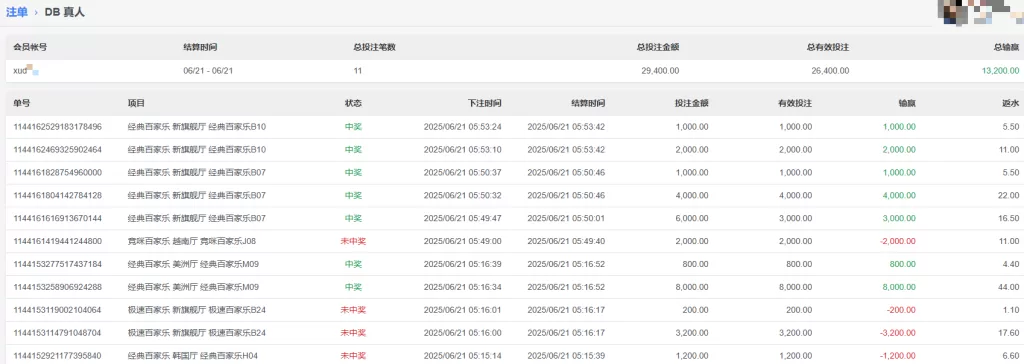The width and height of the screenshot is (1024, 364).
Task: Click the 中奖 status for order ending 902464
Action: (x=353, y=150)
